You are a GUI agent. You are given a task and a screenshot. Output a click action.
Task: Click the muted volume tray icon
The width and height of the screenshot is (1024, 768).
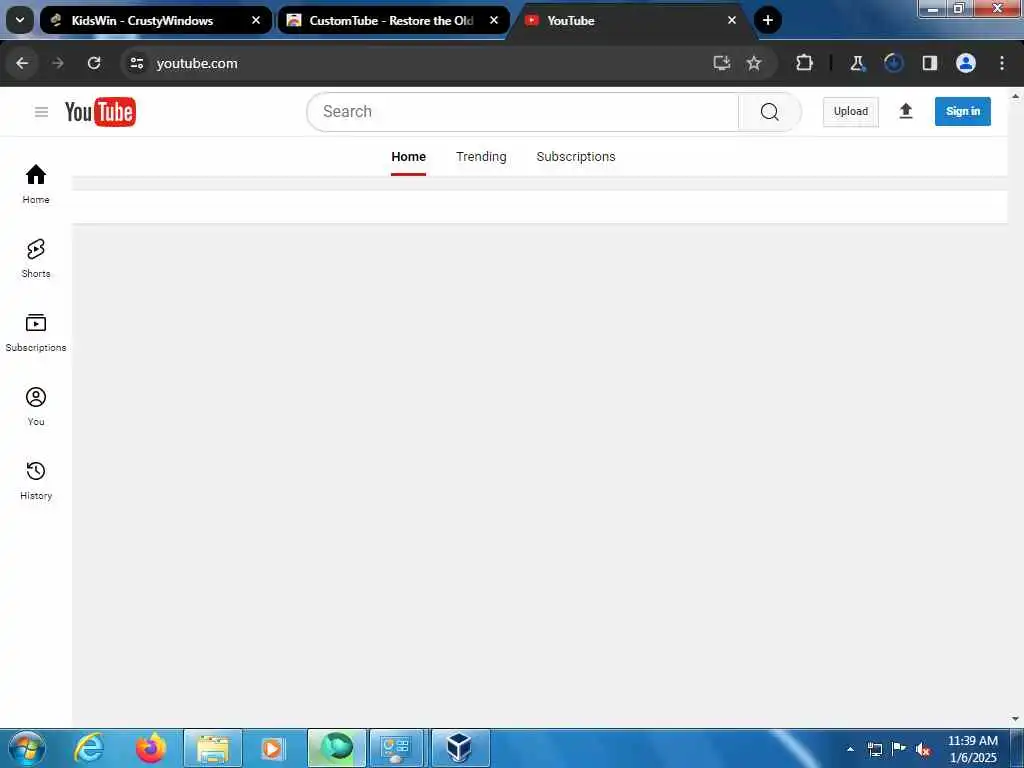923,750
